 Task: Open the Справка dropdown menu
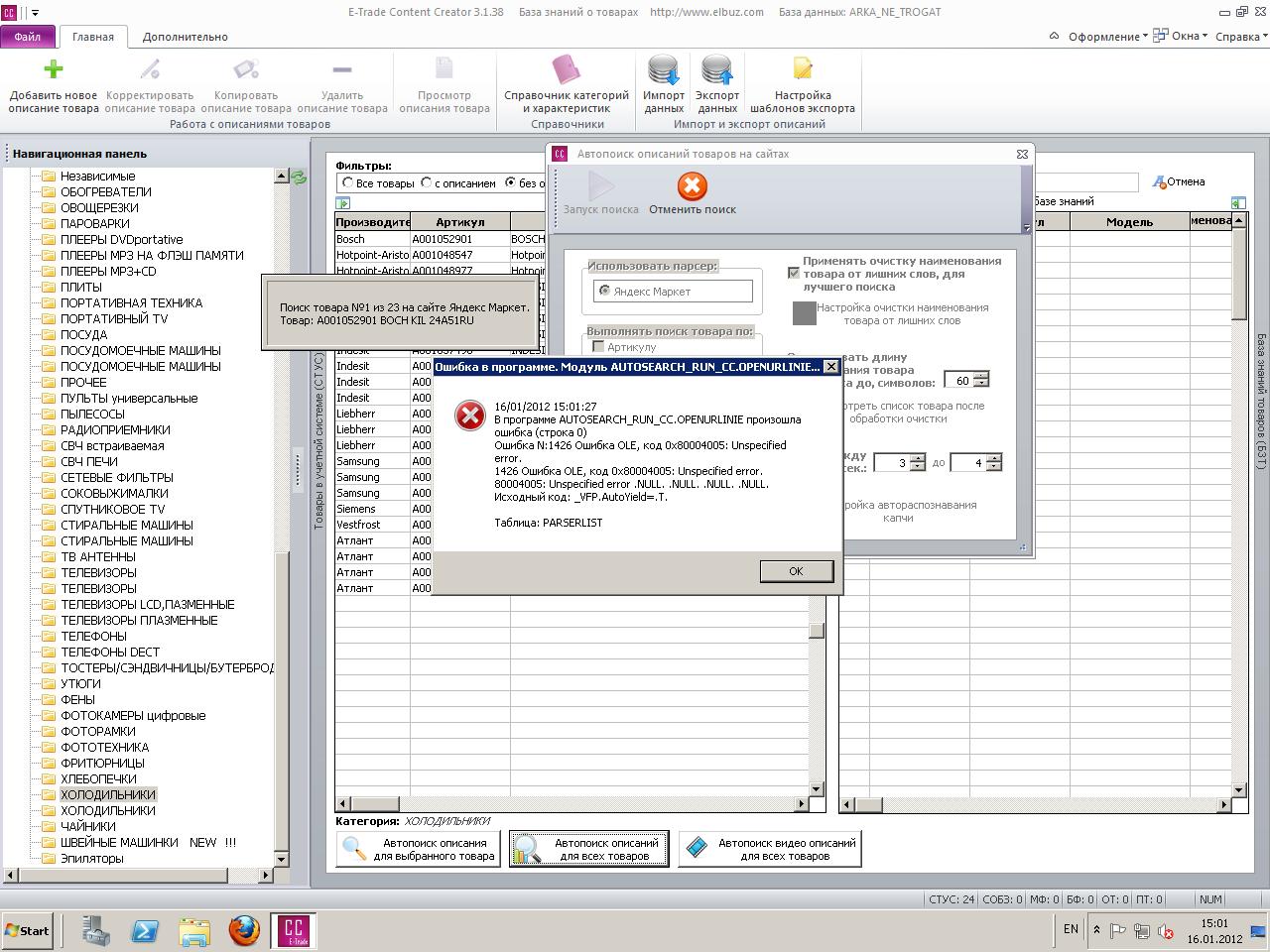click(1242, 37)
